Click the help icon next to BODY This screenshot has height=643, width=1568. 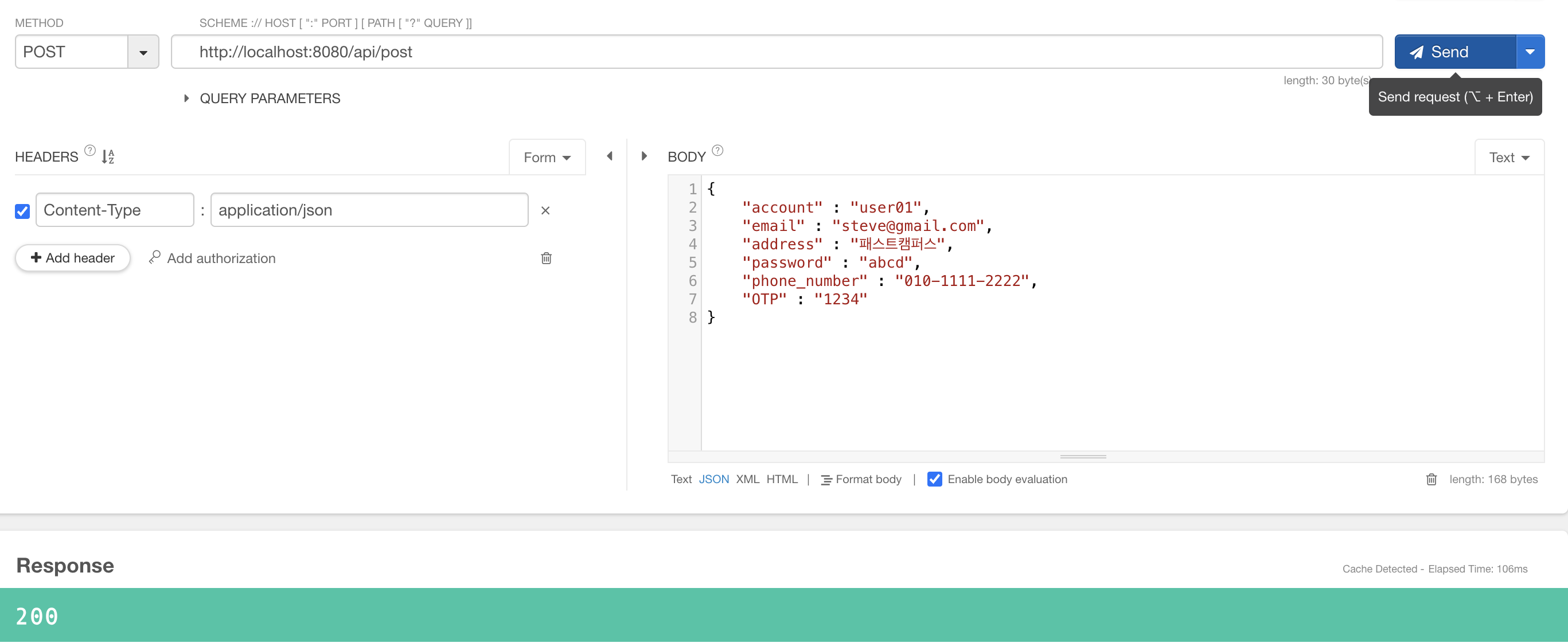(x=717, y=150)
